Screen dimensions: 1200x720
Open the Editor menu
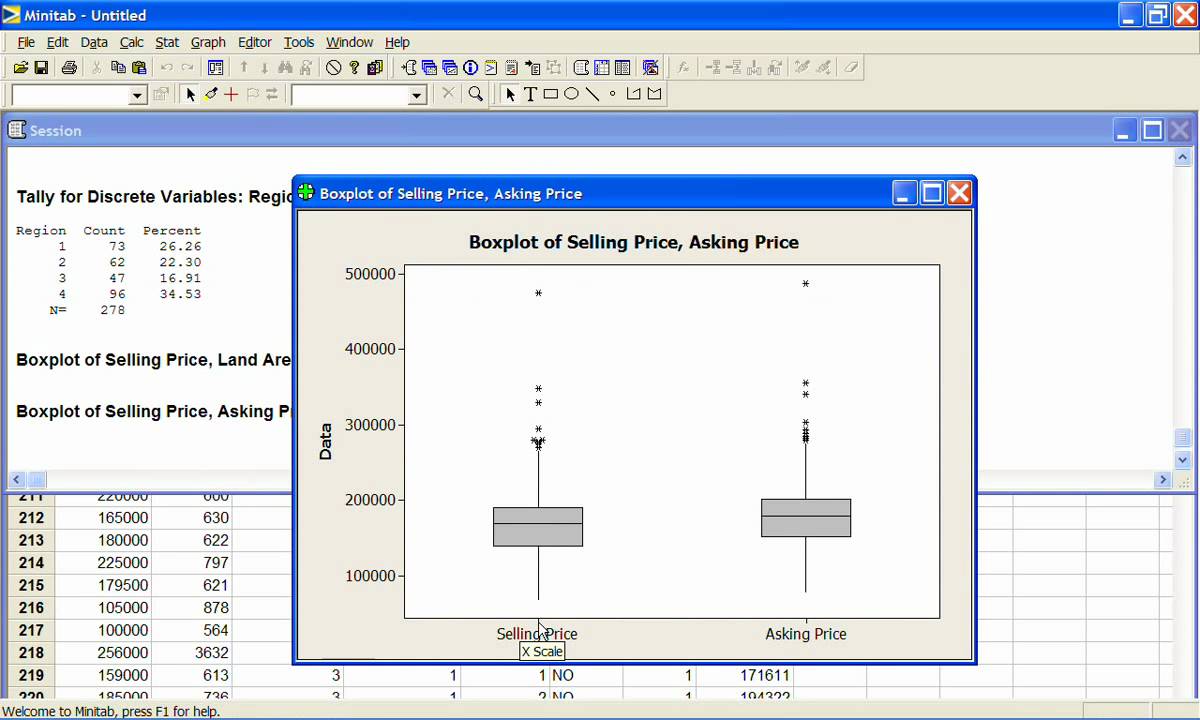(x=255, y=42)
